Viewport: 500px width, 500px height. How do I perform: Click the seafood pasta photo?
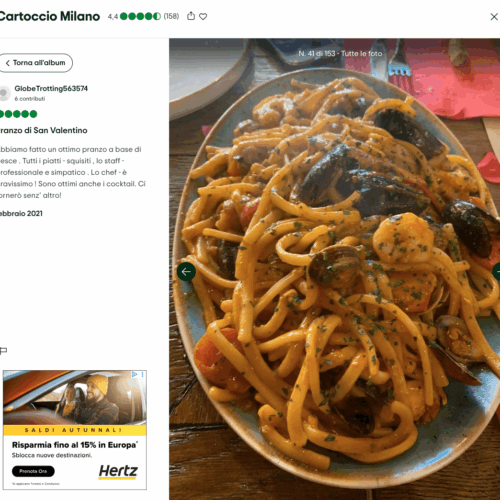[x=334, y=269]
